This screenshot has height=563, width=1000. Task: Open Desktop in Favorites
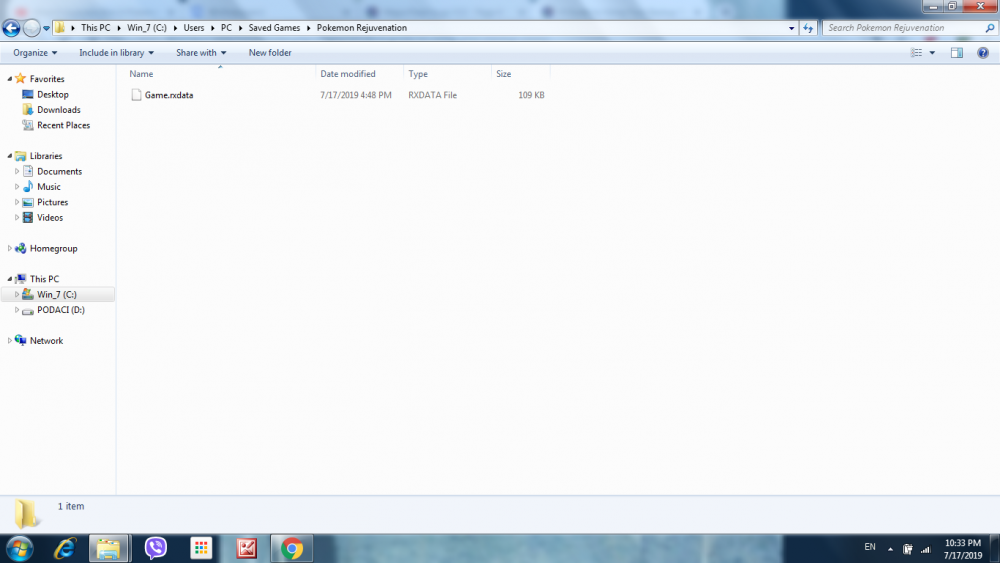coord(52,94)
